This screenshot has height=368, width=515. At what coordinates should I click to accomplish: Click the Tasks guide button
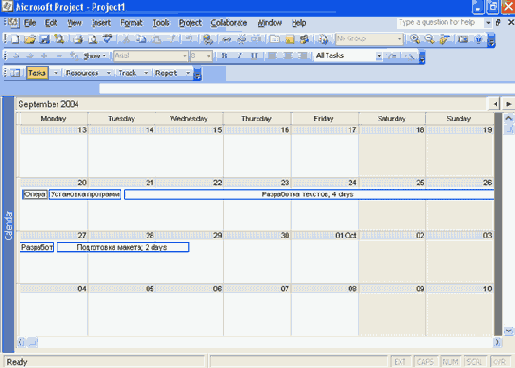click(37, 73)
